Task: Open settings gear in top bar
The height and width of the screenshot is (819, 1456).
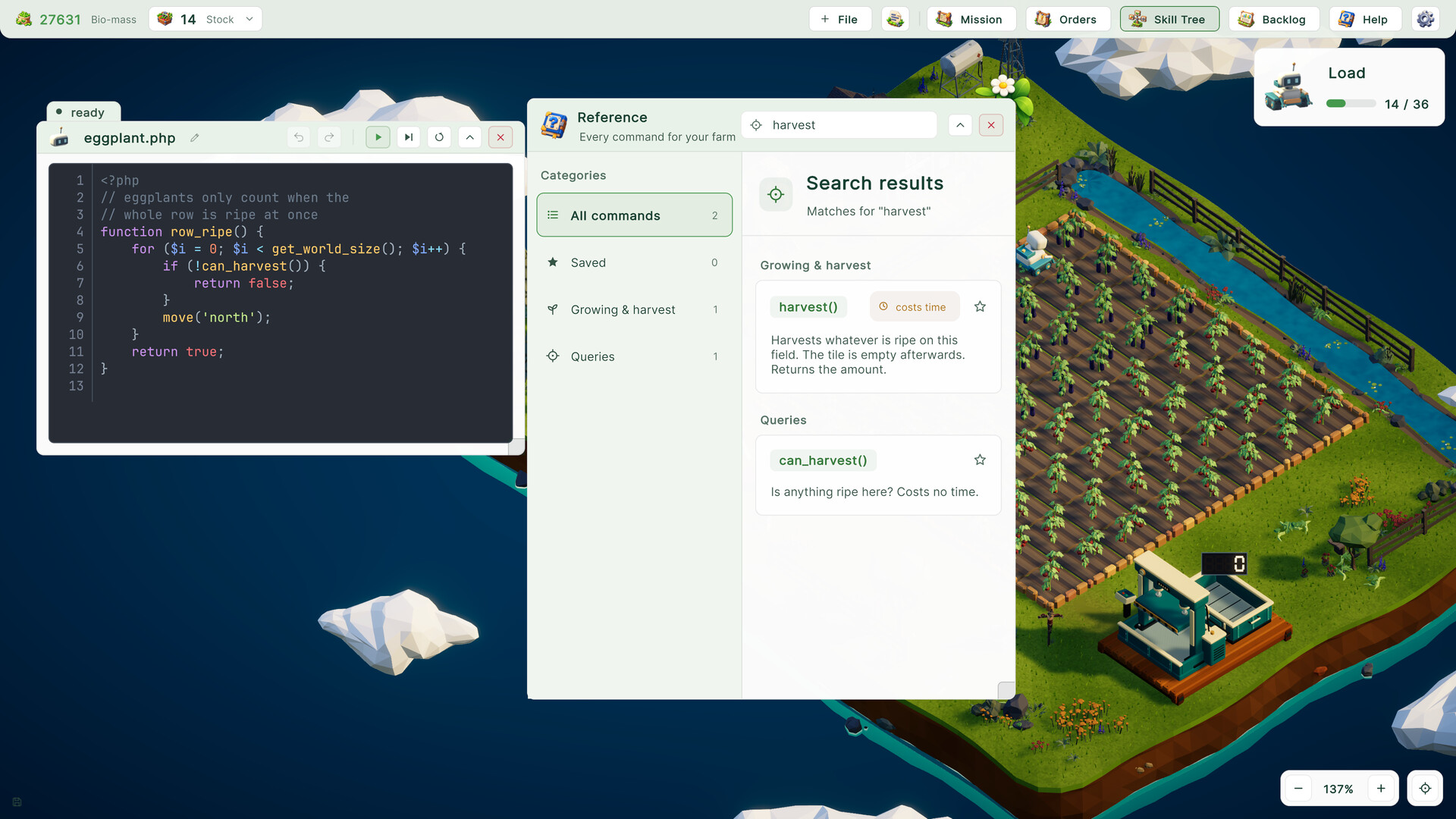Action: 1426,19
